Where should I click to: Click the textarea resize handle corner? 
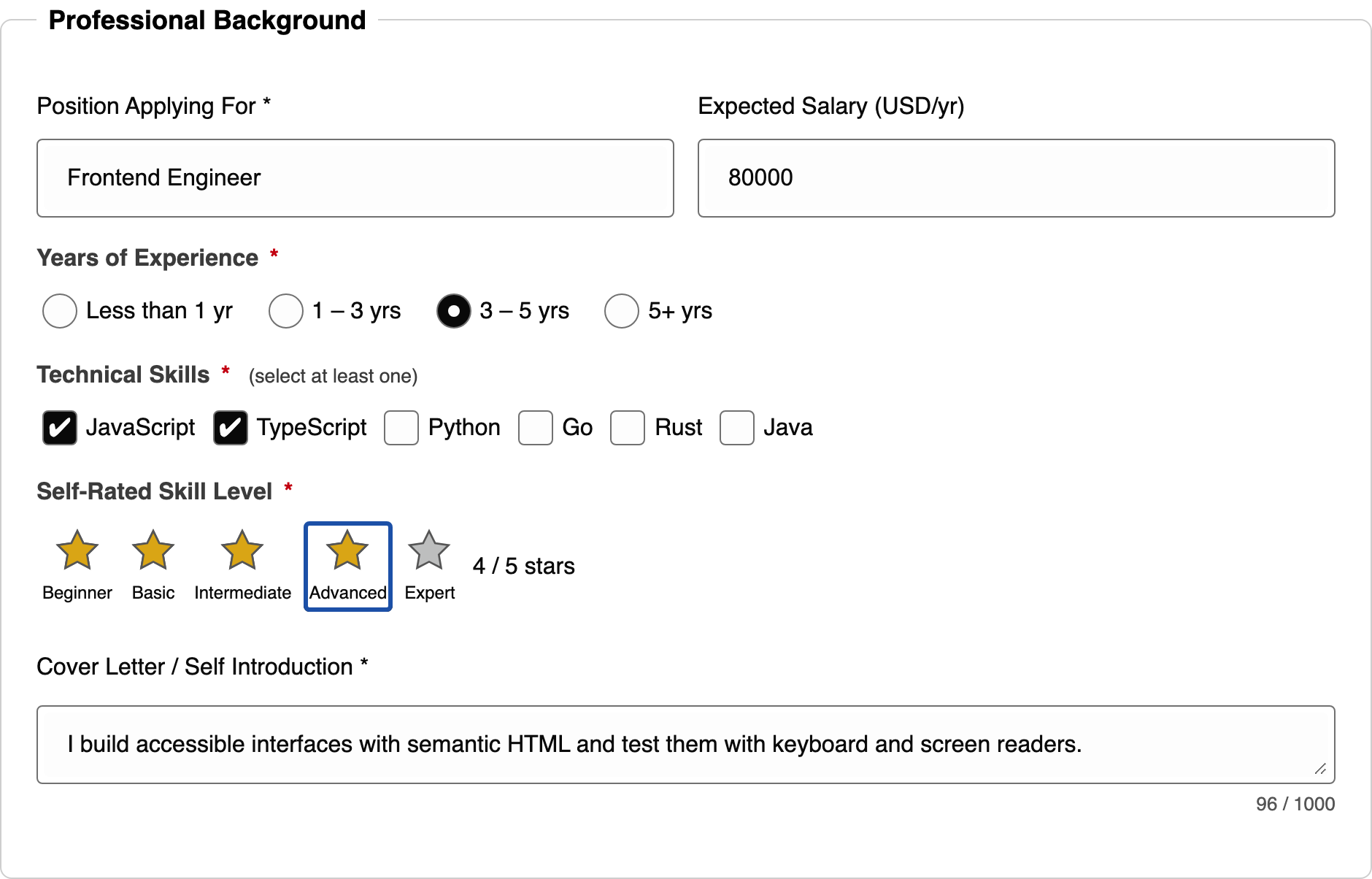coord(1320,769)
